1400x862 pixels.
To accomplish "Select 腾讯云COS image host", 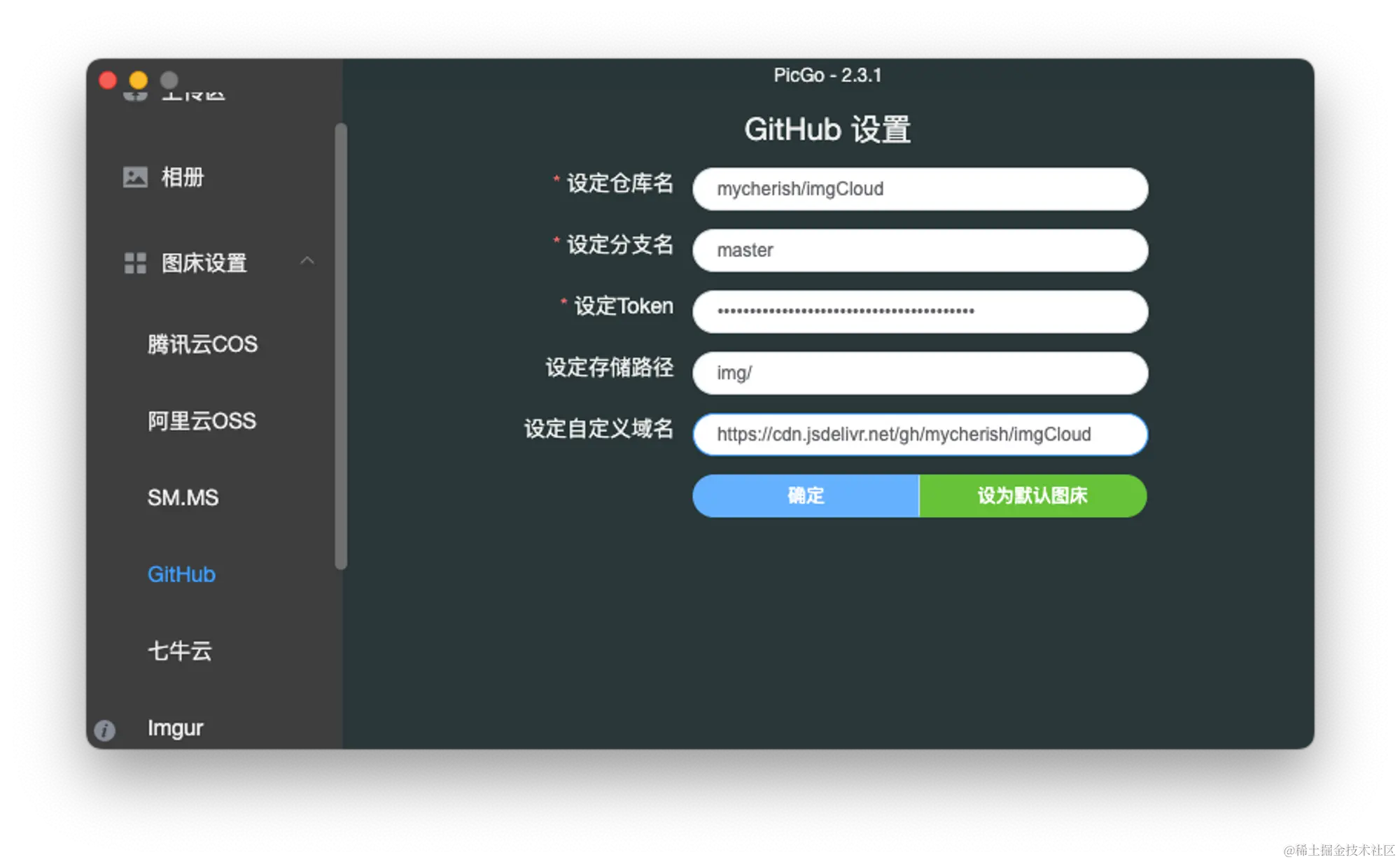I will 202,344.
